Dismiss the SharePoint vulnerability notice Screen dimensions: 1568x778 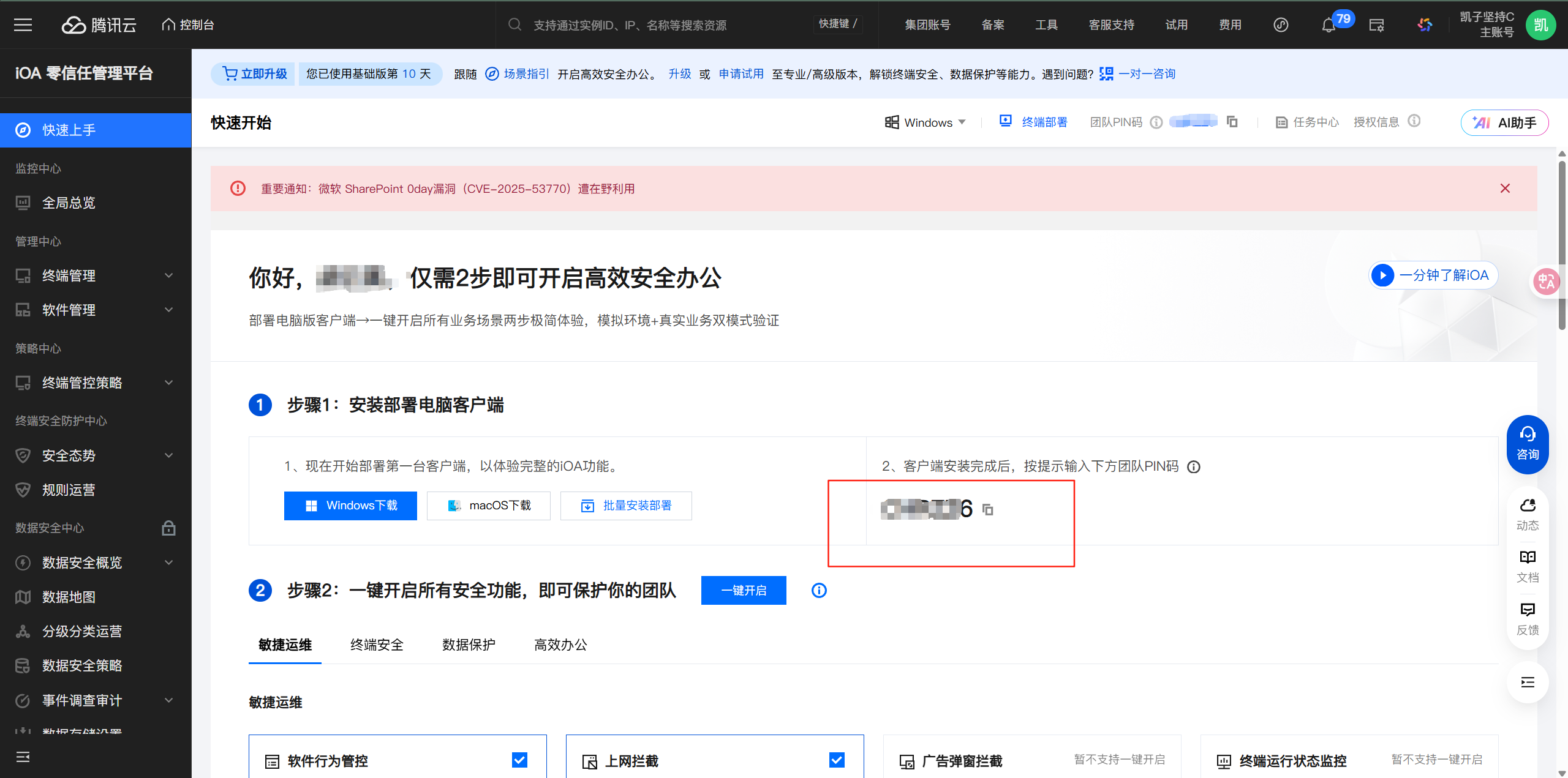click(x=1505, y=189)
